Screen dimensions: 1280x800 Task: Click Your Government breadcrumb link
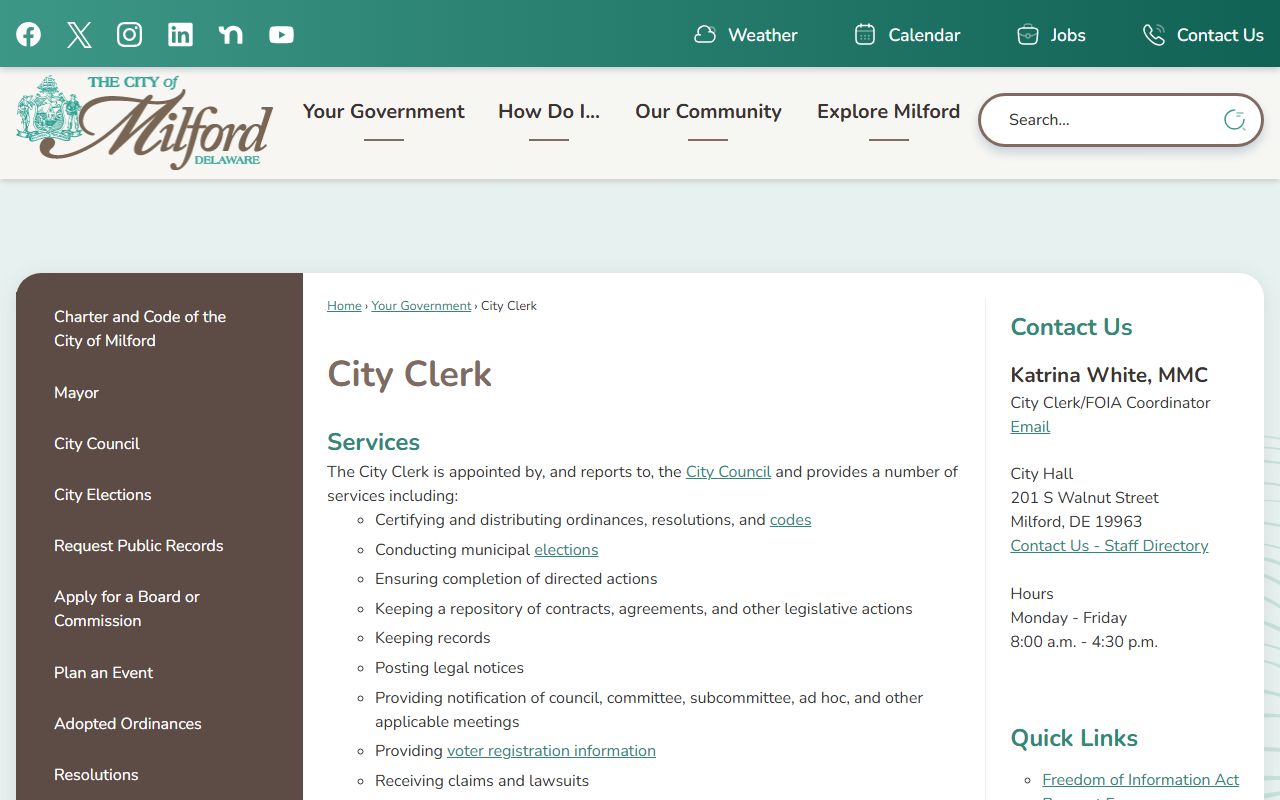coord(421,306)
